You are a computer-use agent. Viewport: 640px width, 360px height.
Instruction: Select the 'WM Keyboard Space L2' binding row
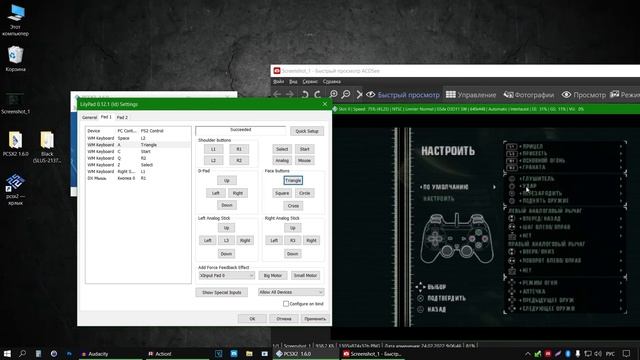click(x=138, y=138)
